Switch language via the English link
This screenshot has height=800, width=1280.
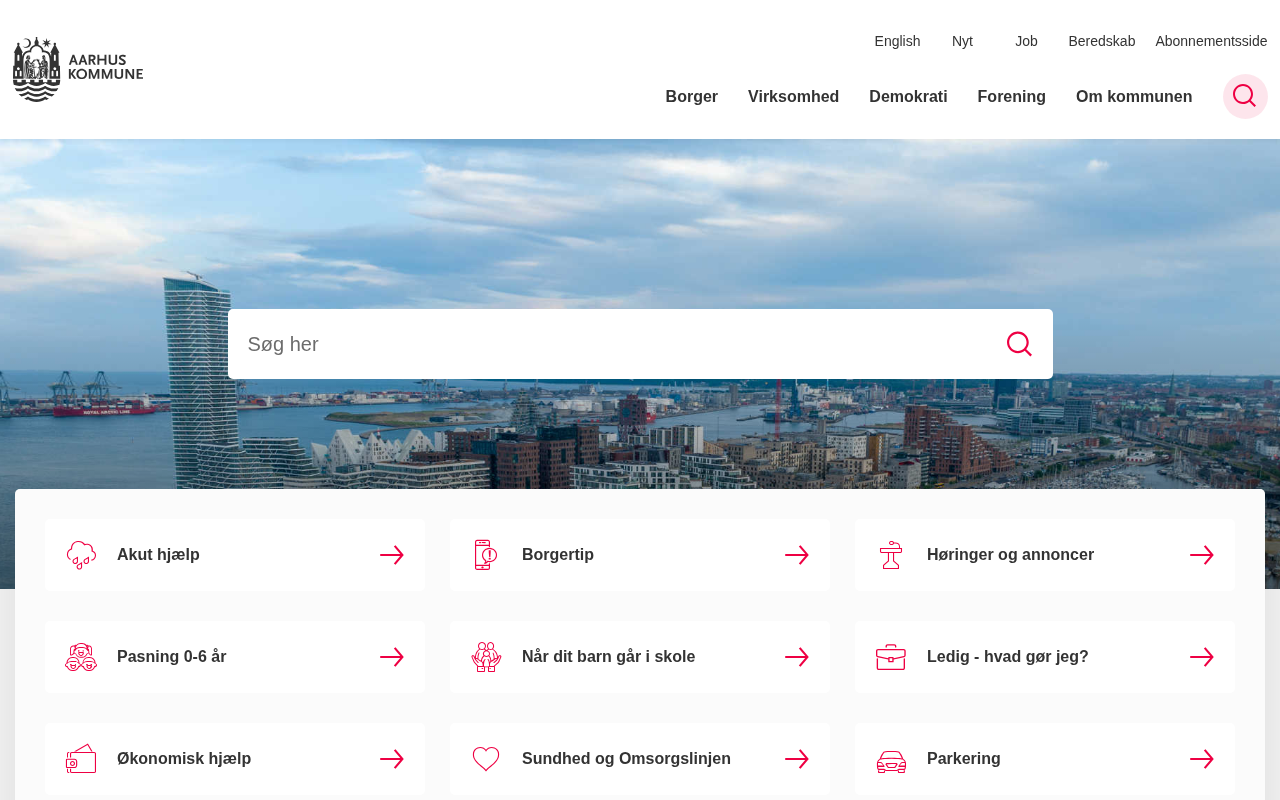tap(897, 41)
